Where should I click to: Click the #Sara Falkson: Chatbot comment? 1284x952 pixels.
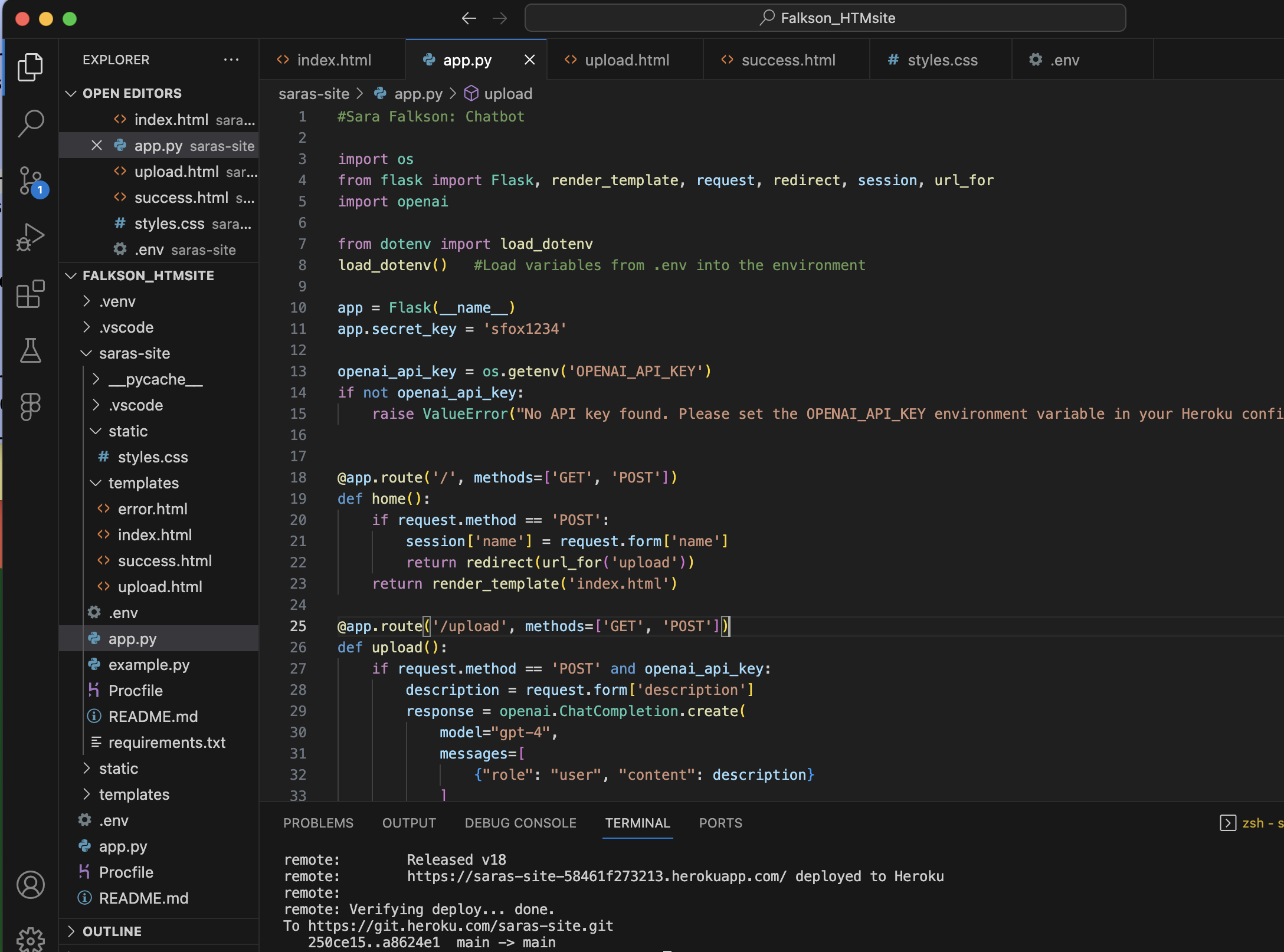[x=431, y=116]
